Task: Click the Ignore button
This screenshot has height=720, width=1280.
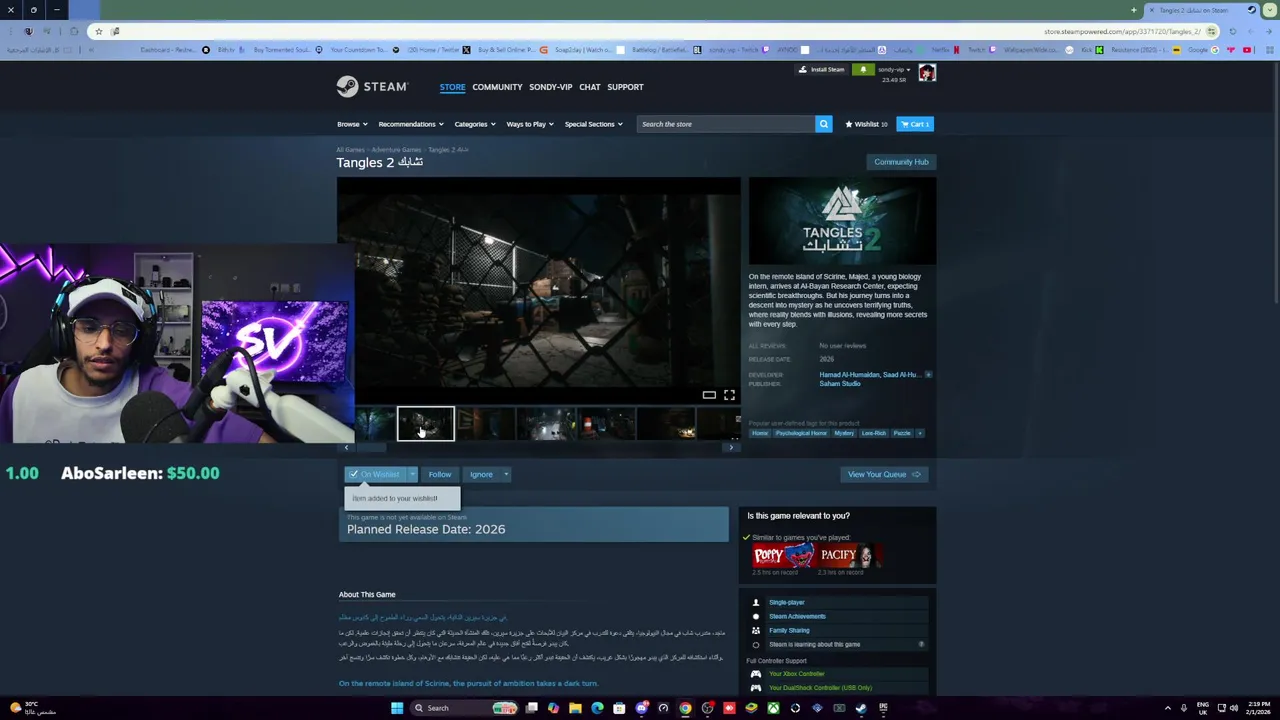Action: pyautogui.click(x=481, y=474)
